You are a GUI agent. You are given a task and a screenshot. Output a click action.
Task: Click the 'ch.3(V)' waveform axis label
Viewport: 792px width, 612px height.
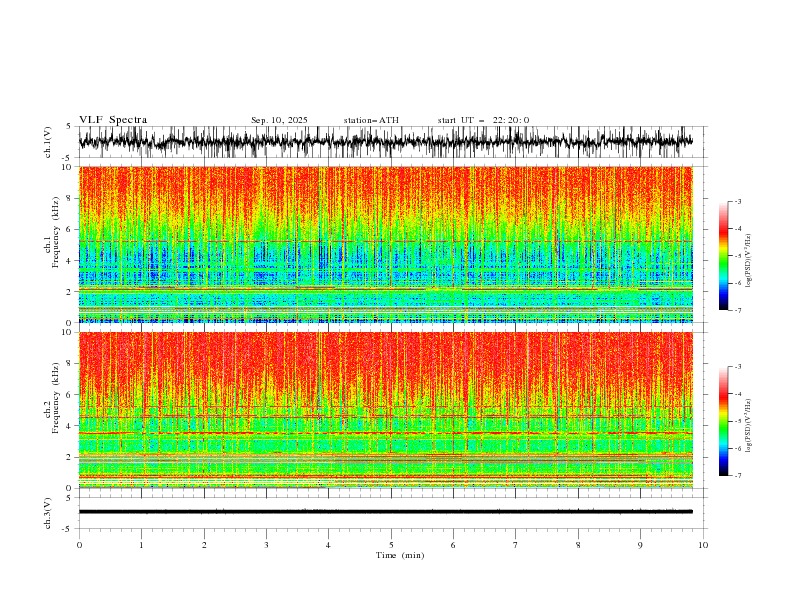pyautogui.click(x=48, y=513)
